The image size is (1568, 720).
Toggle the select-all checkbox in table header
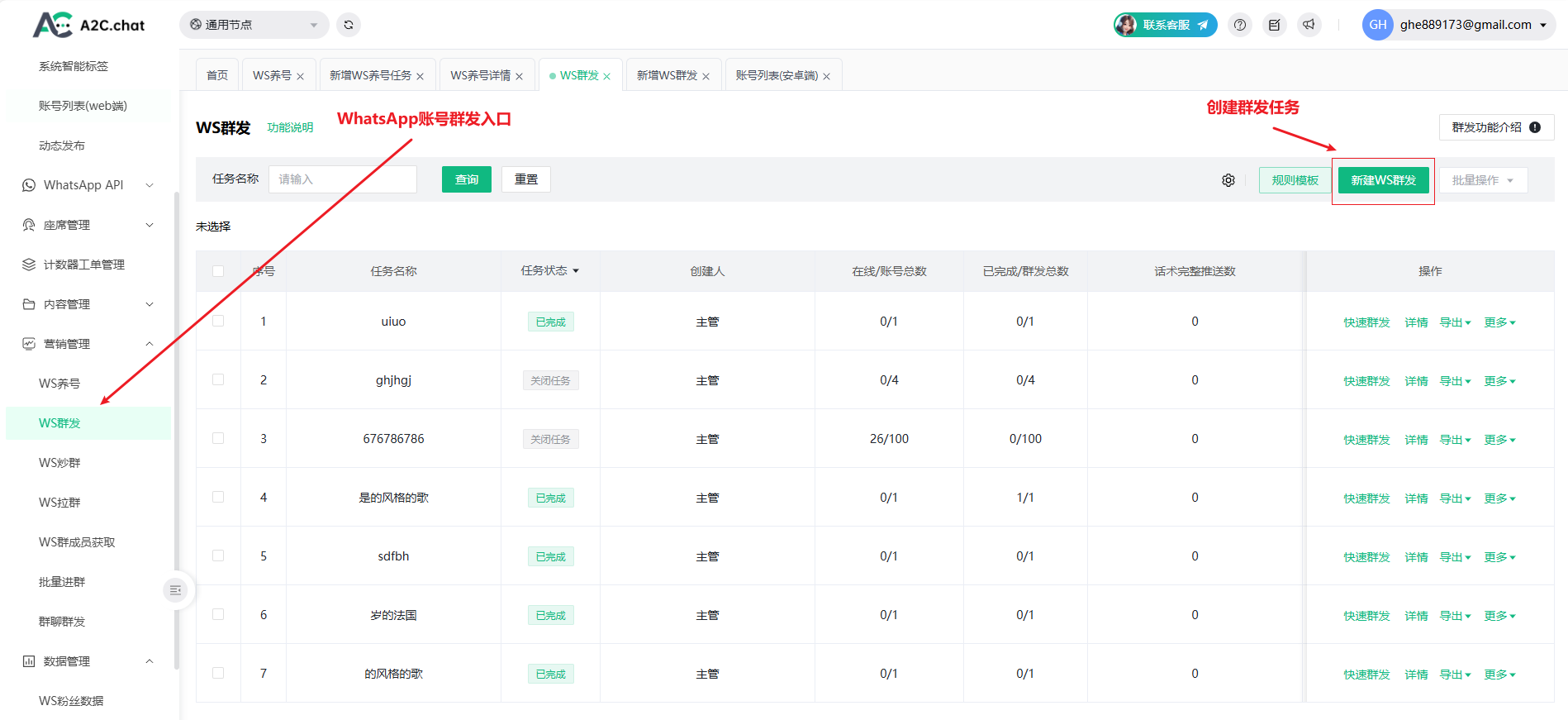point(218,271)
